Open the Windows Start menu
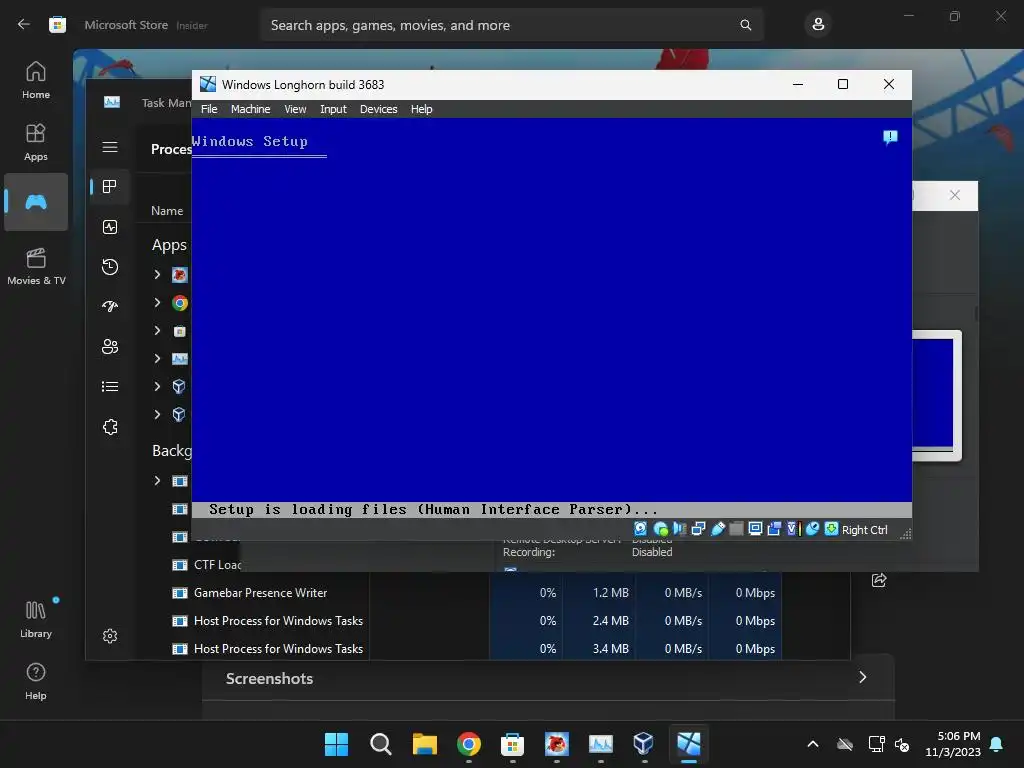 (x=336, y=744)
